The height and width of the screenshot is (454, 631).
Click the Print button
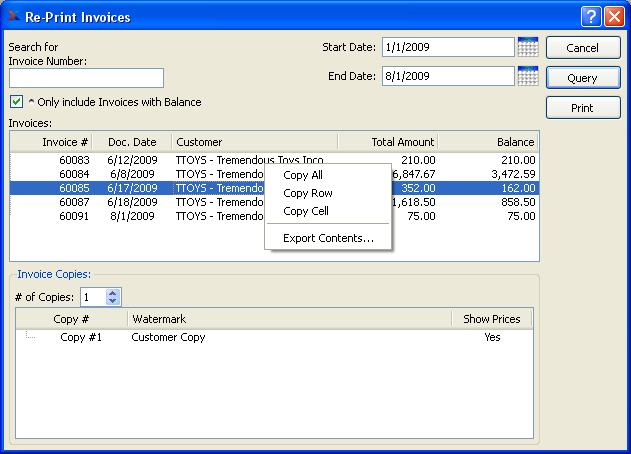582,108
